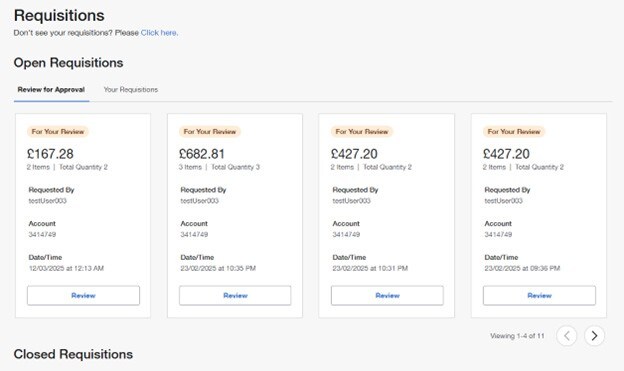Click the Closed Requisitions heading
624x371 pixels.
tap(73, 354)
